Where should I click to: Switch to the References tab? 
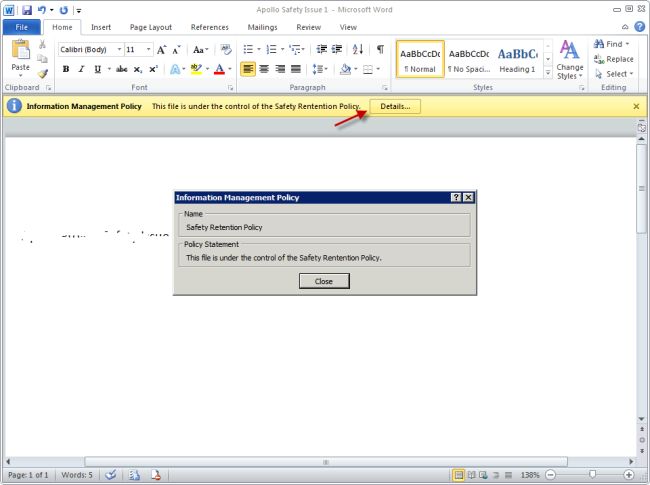tap(209, 27)
